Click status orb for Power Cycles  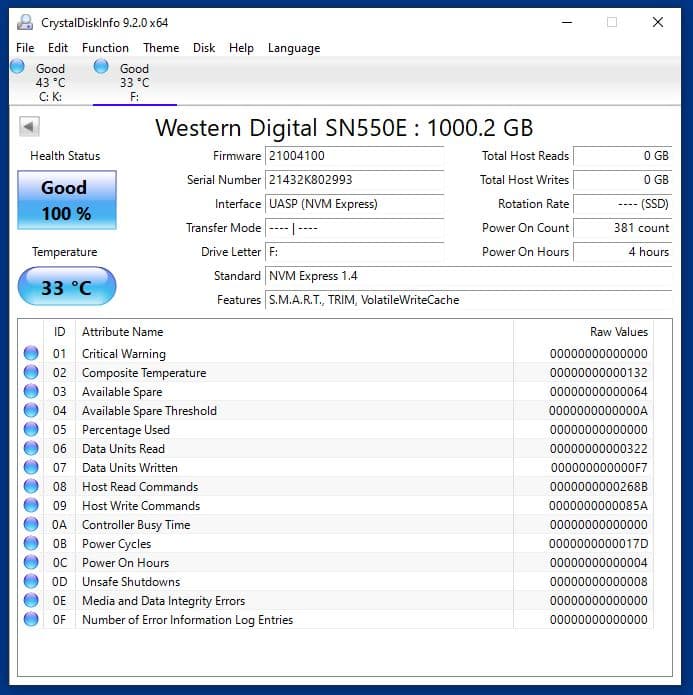coord(31,543)
